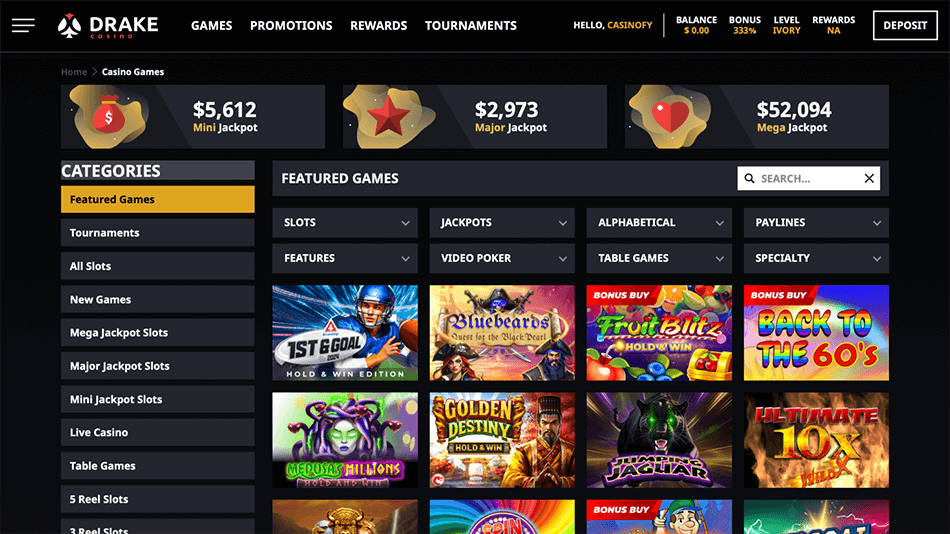Launch the Jumping Jaguar game

point(659,440)
